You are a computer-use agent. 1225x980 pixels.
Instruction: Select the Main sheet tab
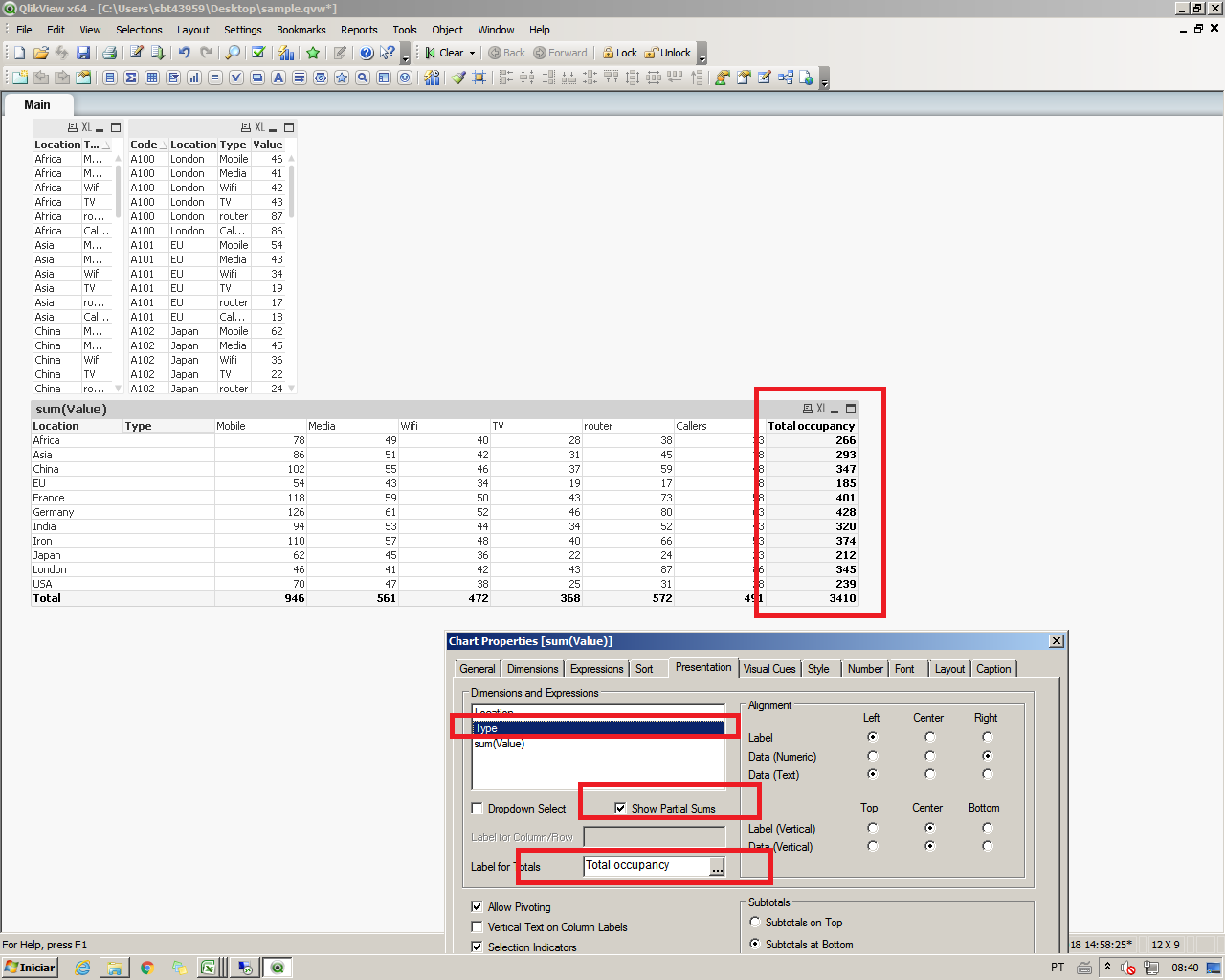tap(37, 105)
